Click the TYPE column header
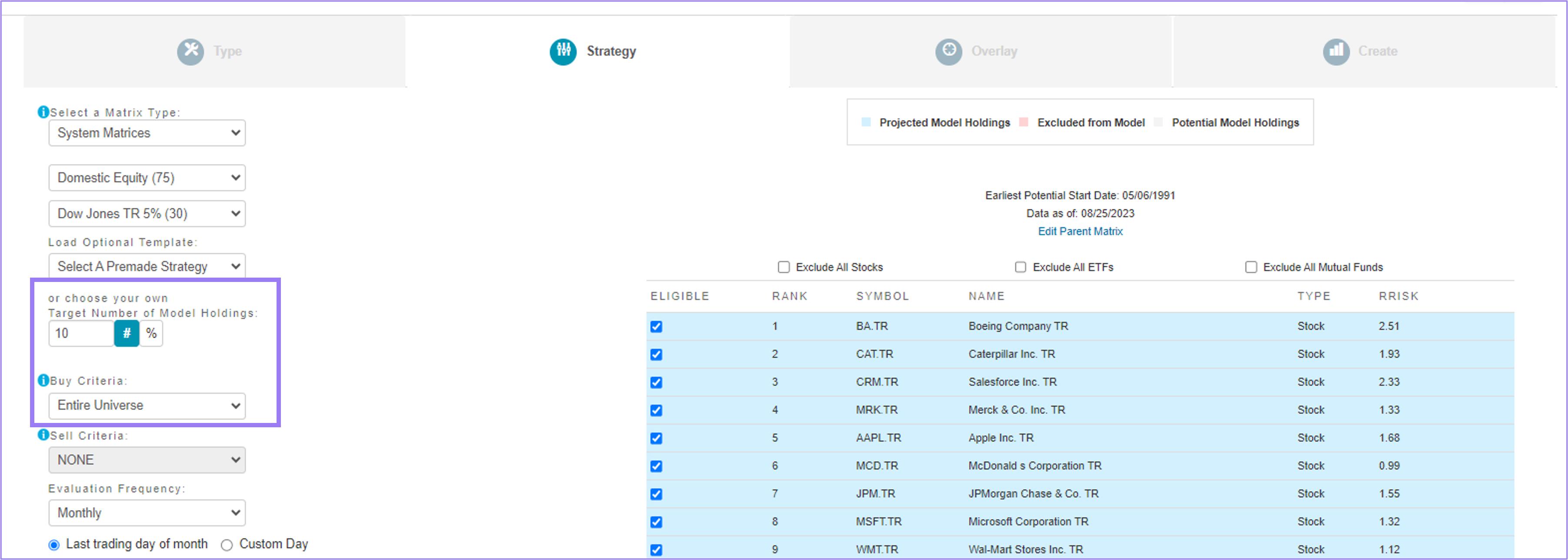Image resolution: width=1568 pixels, height=560 pixels. [x=1314, y=296]
